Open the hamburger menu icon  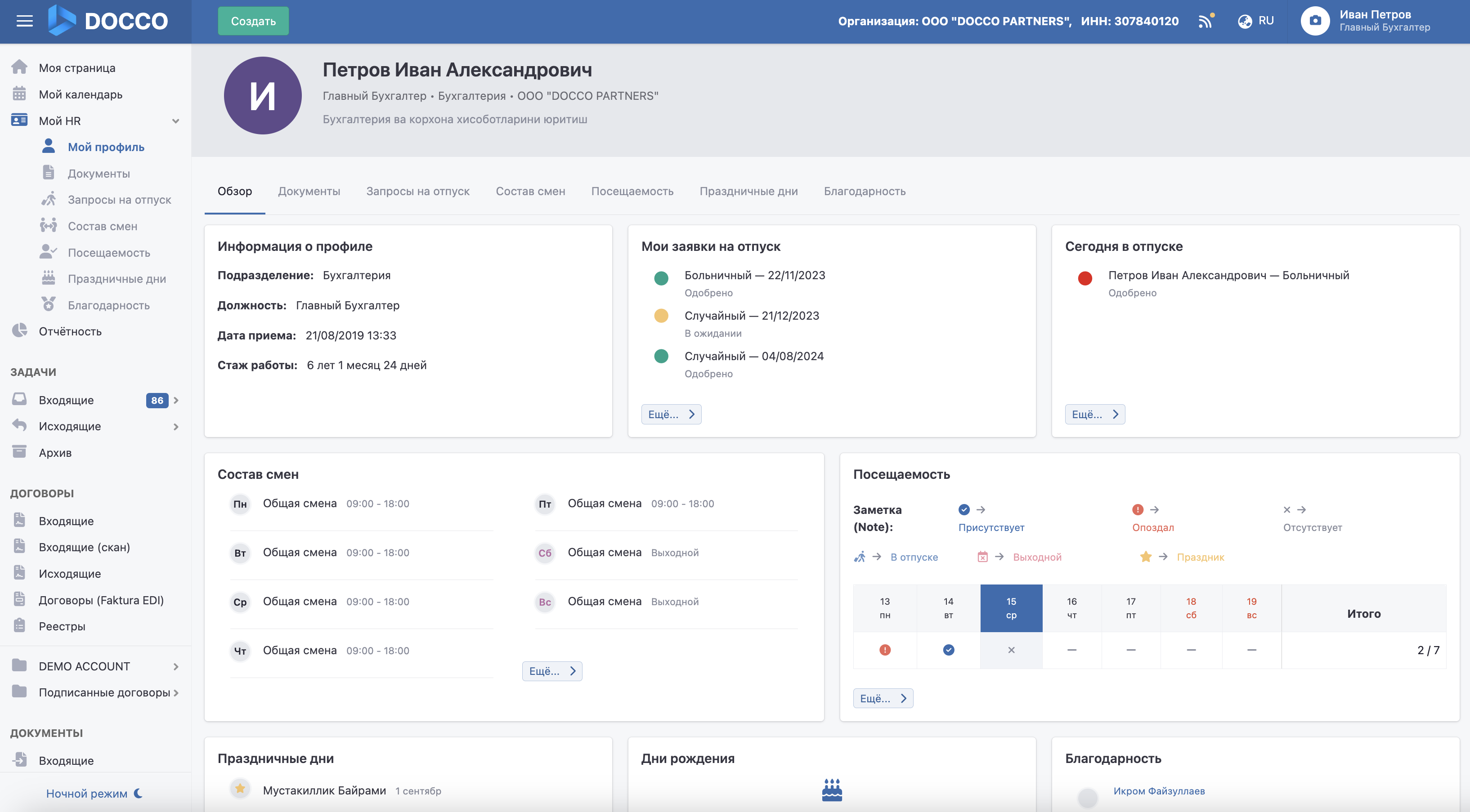[25, 21]
